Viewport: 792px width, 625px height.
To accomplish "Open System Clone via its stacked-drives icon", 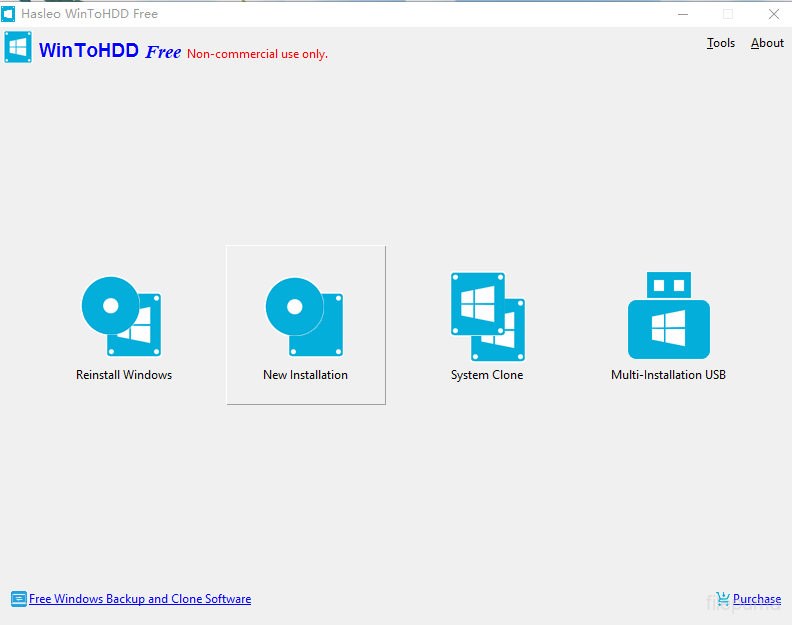I will click(x=487, y=316).
